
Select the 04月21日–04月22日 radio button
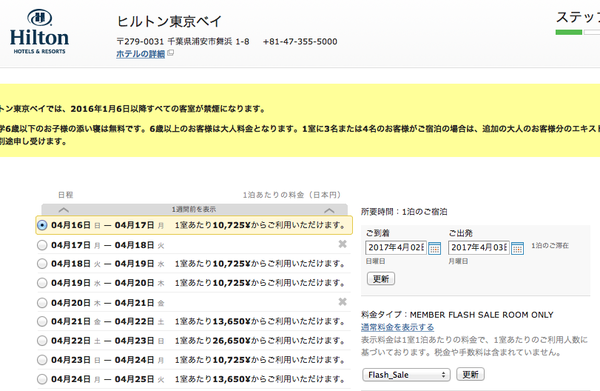tap(42, 322)
